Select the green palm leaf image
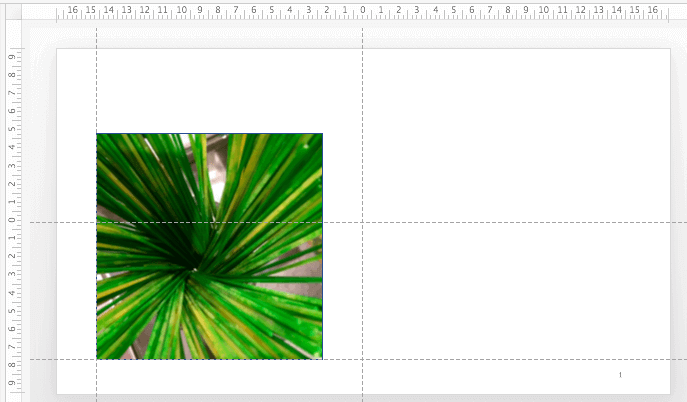This screenshot has width=687, height=402. [x=209, y=246]
